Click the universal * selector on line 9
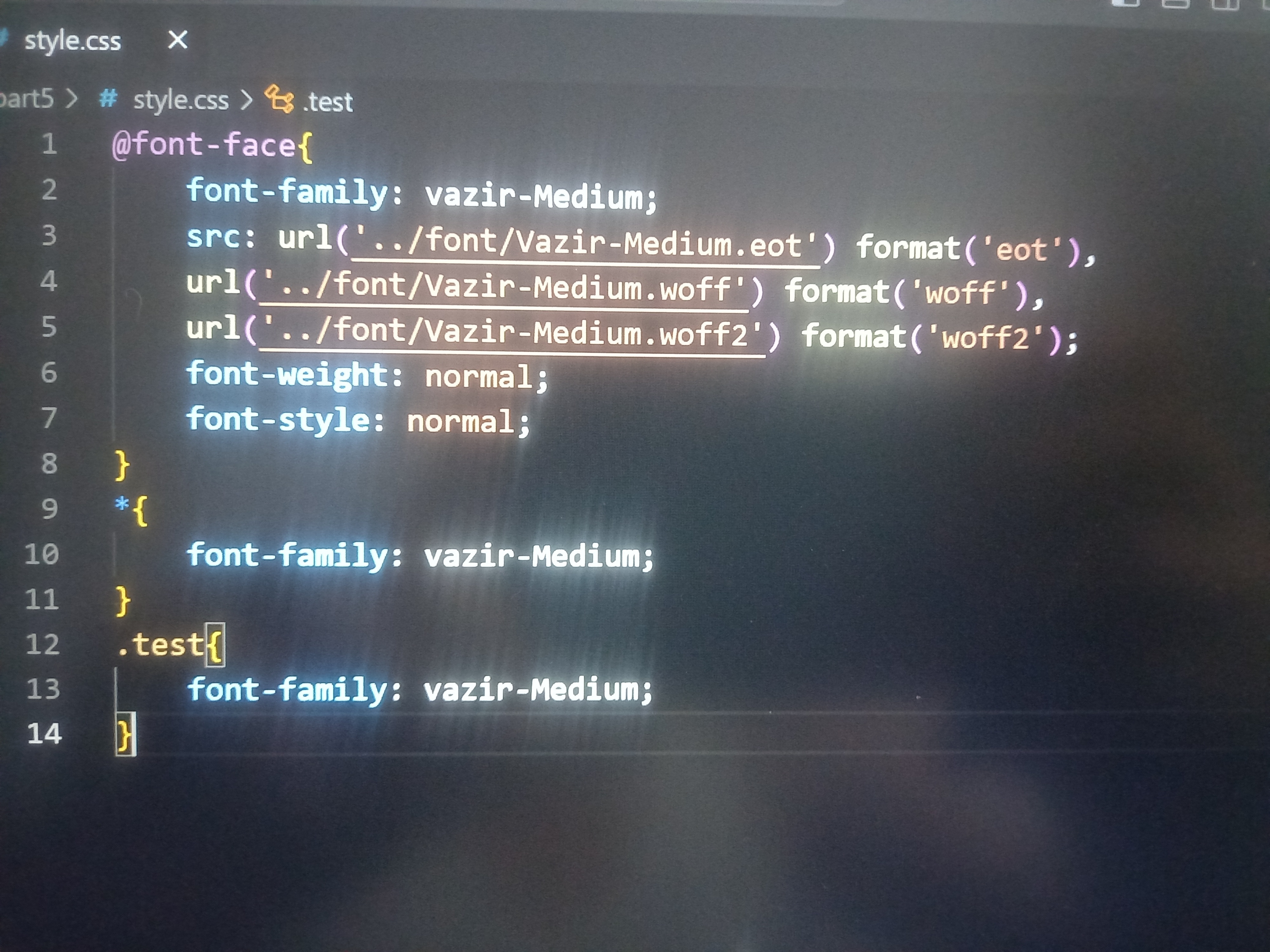The height and width of the screenshot is (952, 1270). click(x=121, y=505)
